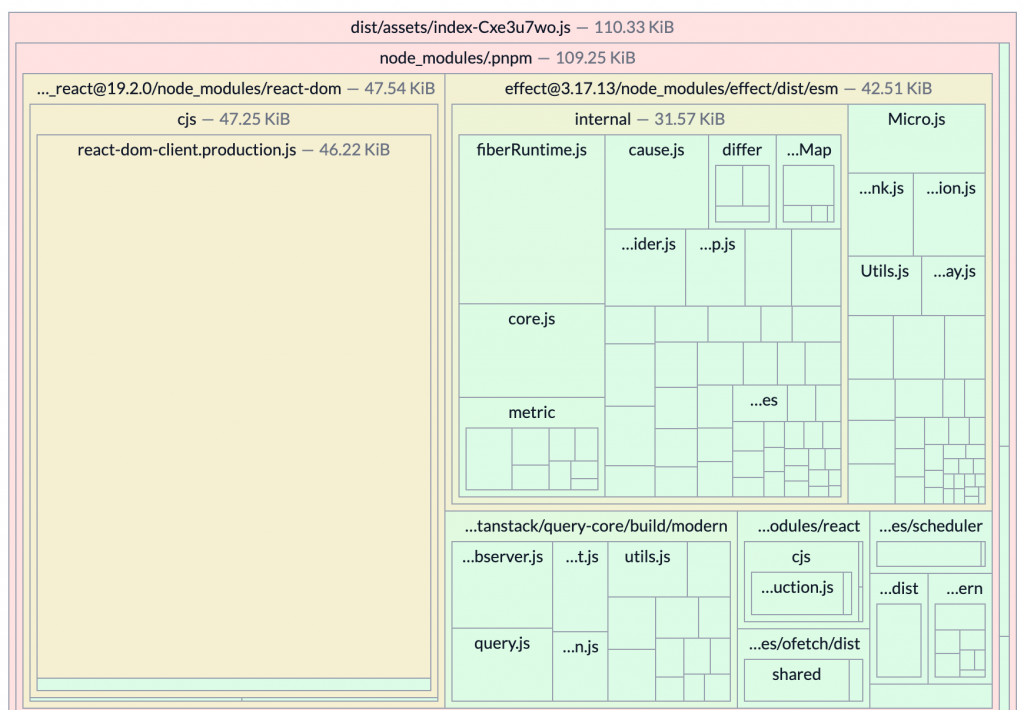Open the effect/dist/esm 42.51 KiB header
Image resolution: width=1024 pixels, height=710 pixels.
(x=718, y=88)
